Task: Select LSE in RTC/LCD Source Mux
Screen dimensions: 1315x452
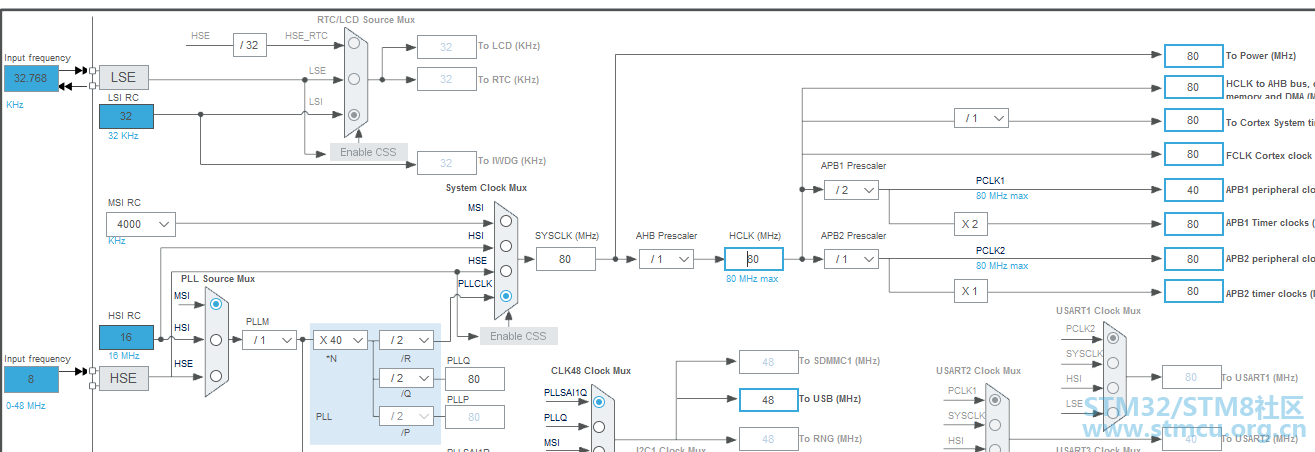Action: tap(354, 79)
